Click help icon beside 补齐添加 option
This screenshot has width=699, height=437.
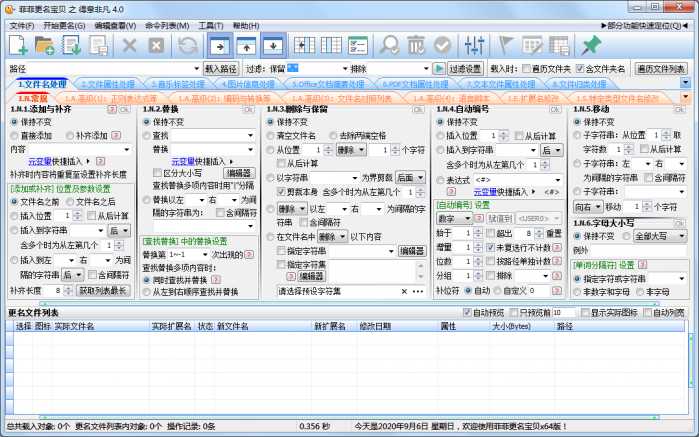click(116, 135)
